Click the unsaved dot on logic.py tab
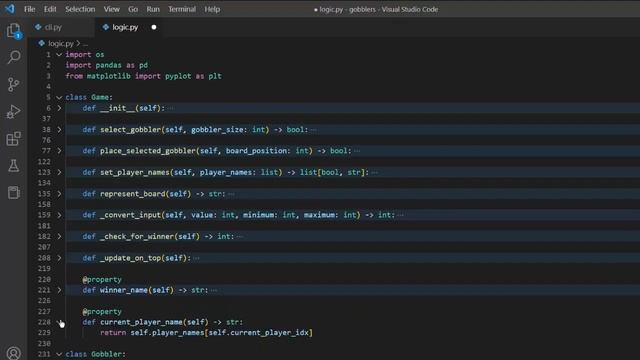 [x=154, y=27]
